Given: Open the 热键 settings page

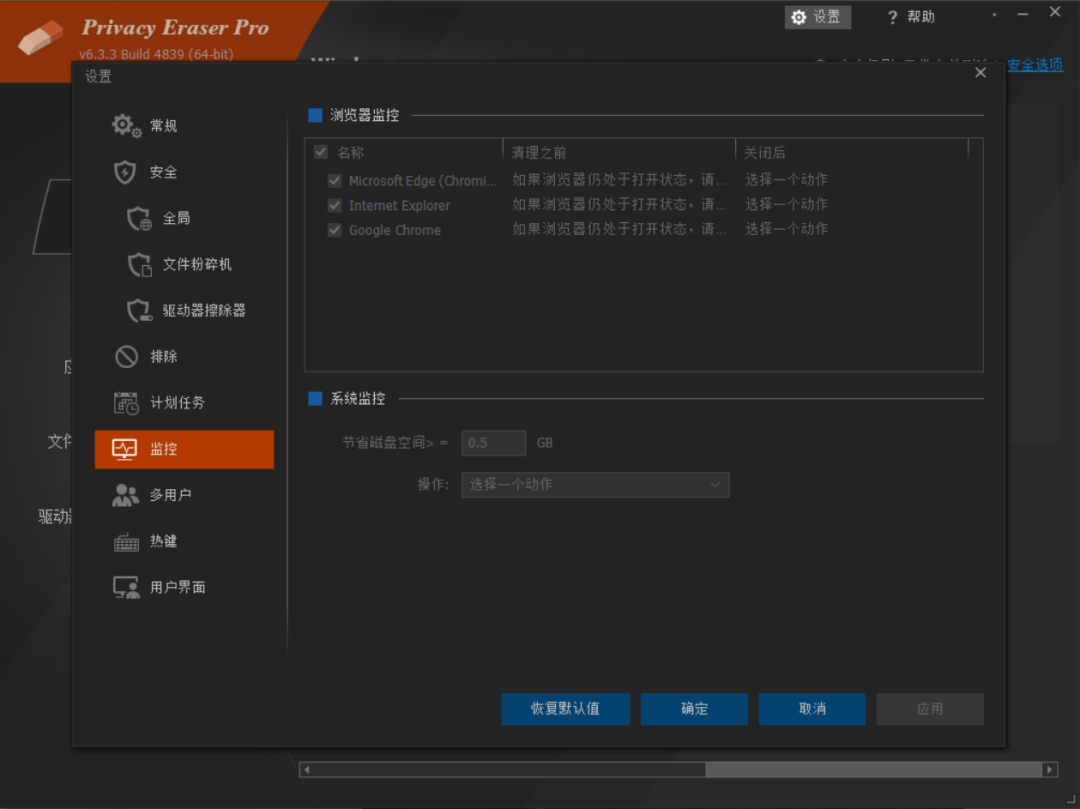Looking at the screenshot, I should [x=184, y=541].
